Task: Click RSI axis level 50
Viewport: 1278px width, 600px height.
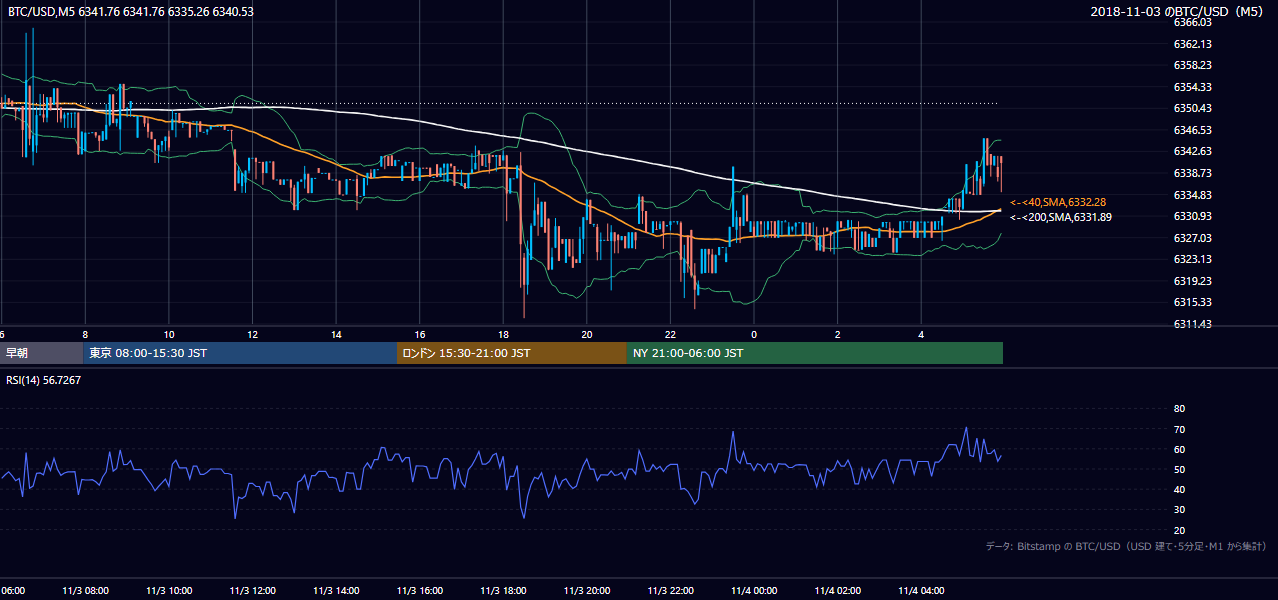Action: tap(1179, 469)
